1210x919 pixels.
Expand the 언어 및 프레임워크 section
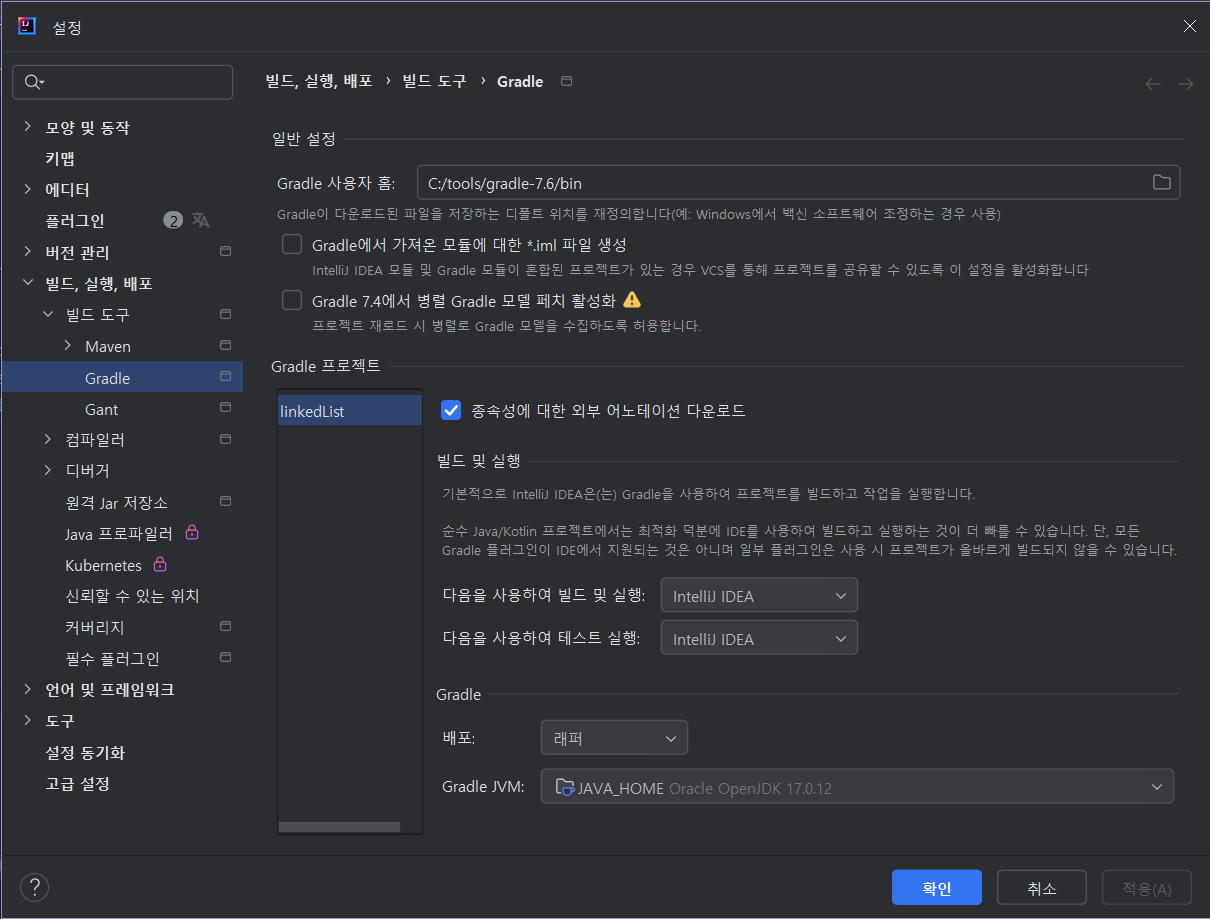(x=28, y=689)
